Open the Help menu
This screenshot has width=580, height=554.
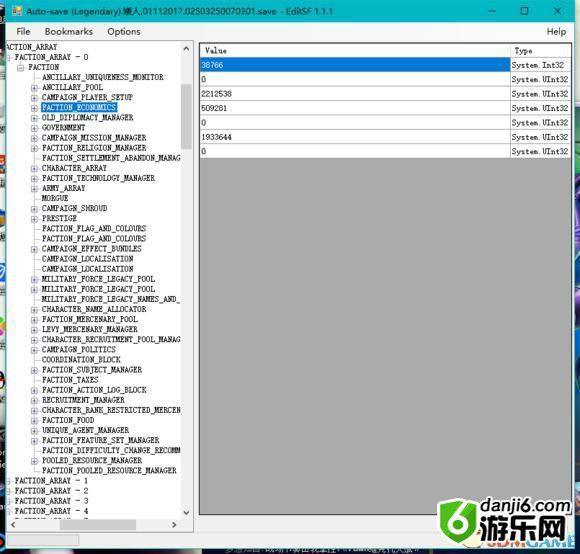pyautogui.click(x=556, y=31)
